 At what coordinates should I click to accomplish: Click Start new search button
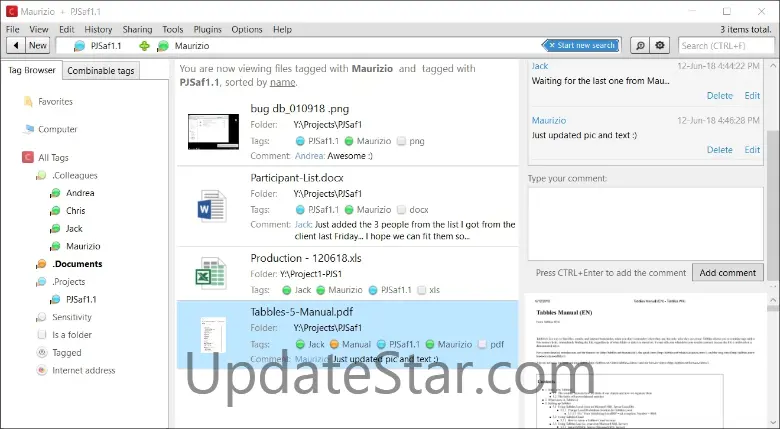(x=581, y=45)
